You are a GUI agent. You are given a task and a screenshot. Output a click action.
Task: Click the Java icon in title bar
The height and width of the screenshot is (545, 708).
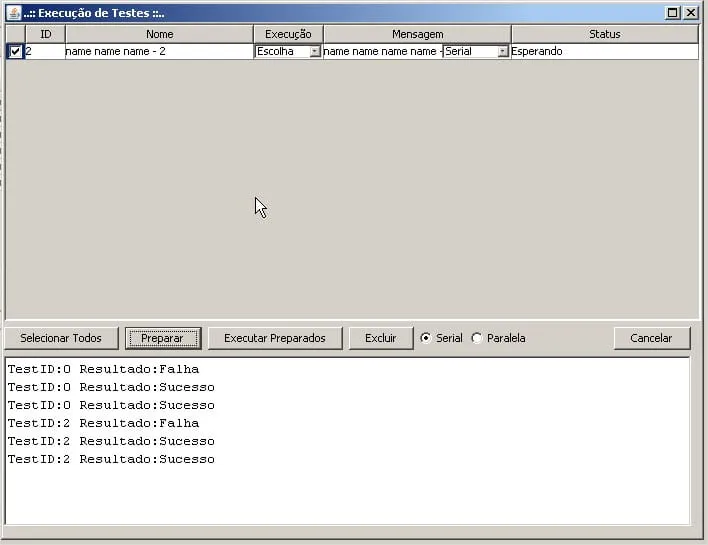pos(14,13)
